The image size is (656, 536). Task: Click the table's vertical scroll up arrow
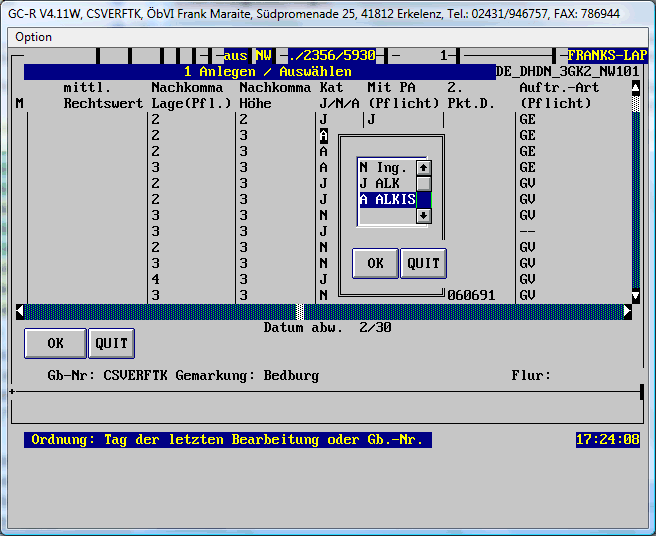636,87
